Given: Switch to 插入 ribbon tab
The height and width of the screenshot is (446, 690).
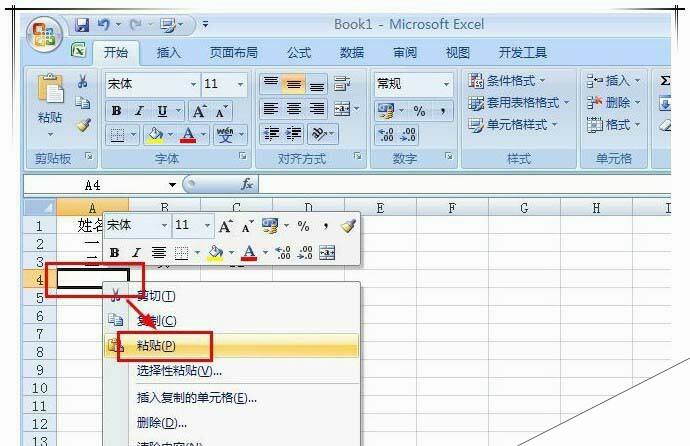Looking at the screenshot, I should [169, 53].
